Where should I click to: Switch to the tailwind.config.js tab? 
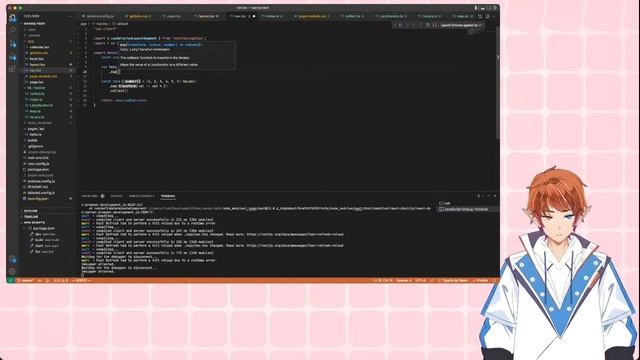click(x=99, y=16)
